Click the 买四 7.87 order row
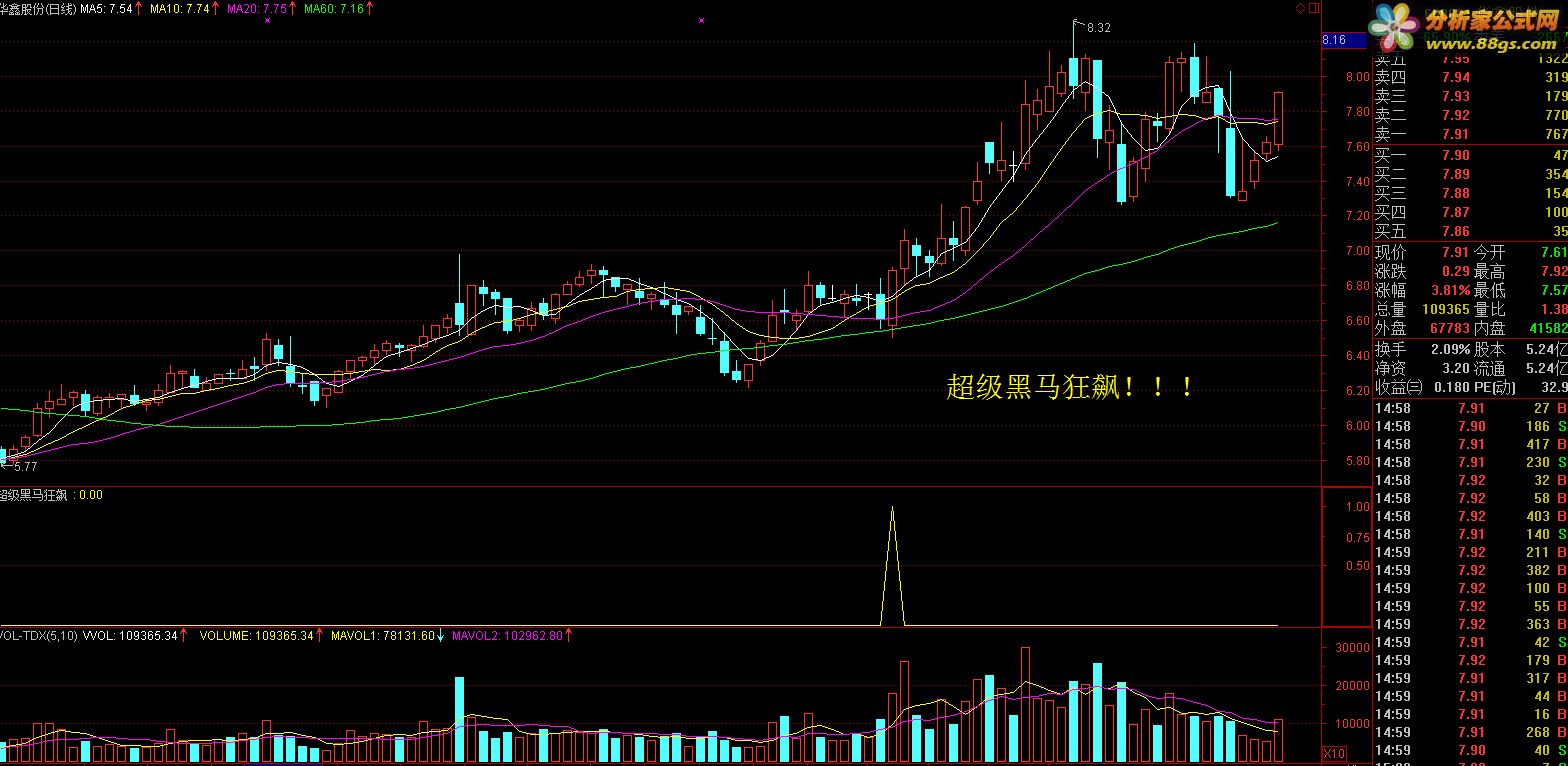1568x766 pixels. click(x=1470, y=212)
